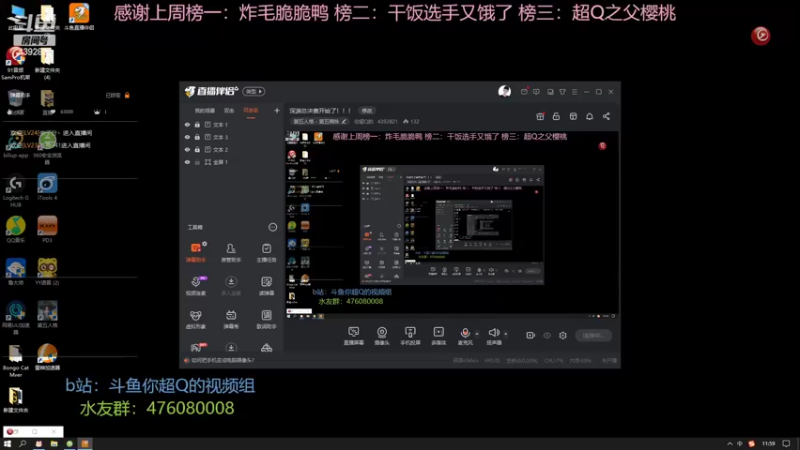Screen dimensions: 800x450
Task: Expand microphone options arrow
Action: click(477, 334)
